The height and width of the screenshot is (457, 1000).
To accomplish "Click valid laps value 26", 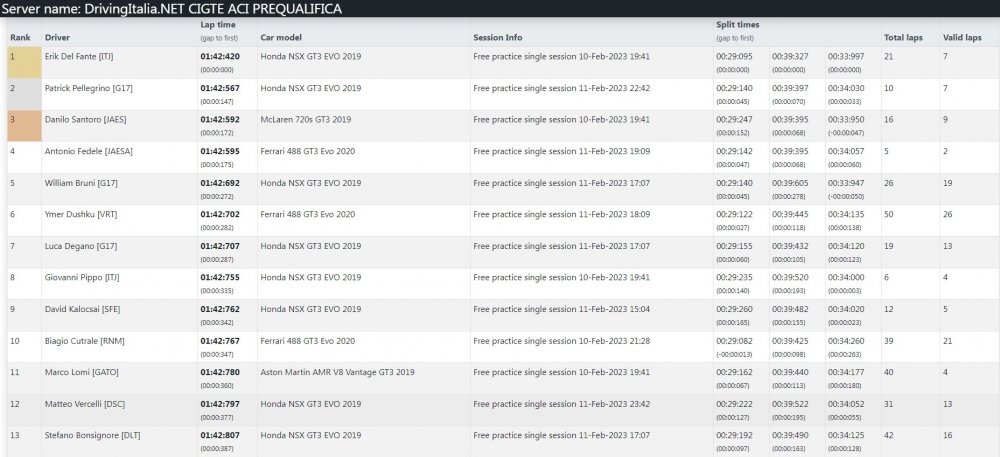I will [x=948, y=215].
